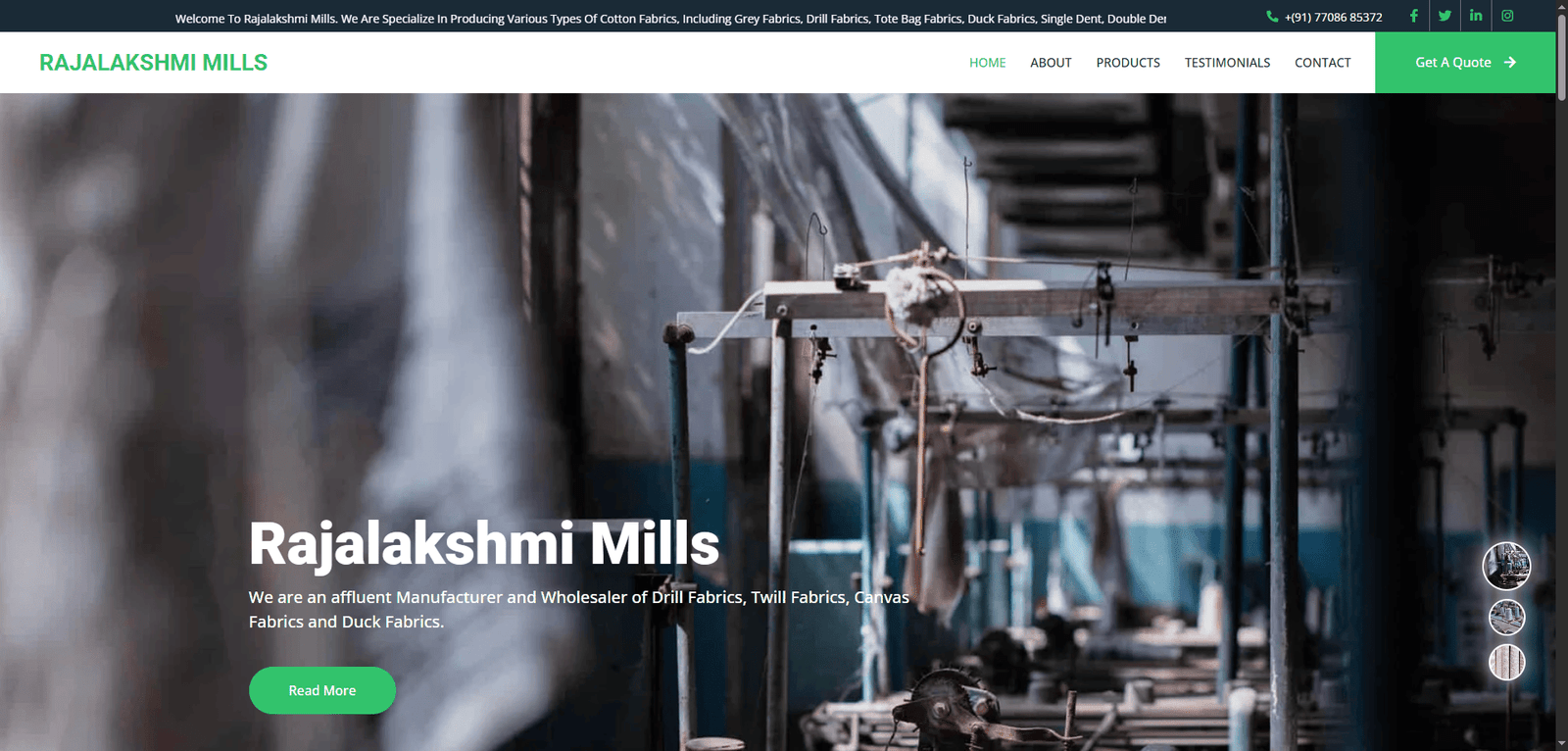Screen dimensions: 1568x751
Task: Click the Get A Quote button
Action: pyautogui.click(x=1465, y=63)
